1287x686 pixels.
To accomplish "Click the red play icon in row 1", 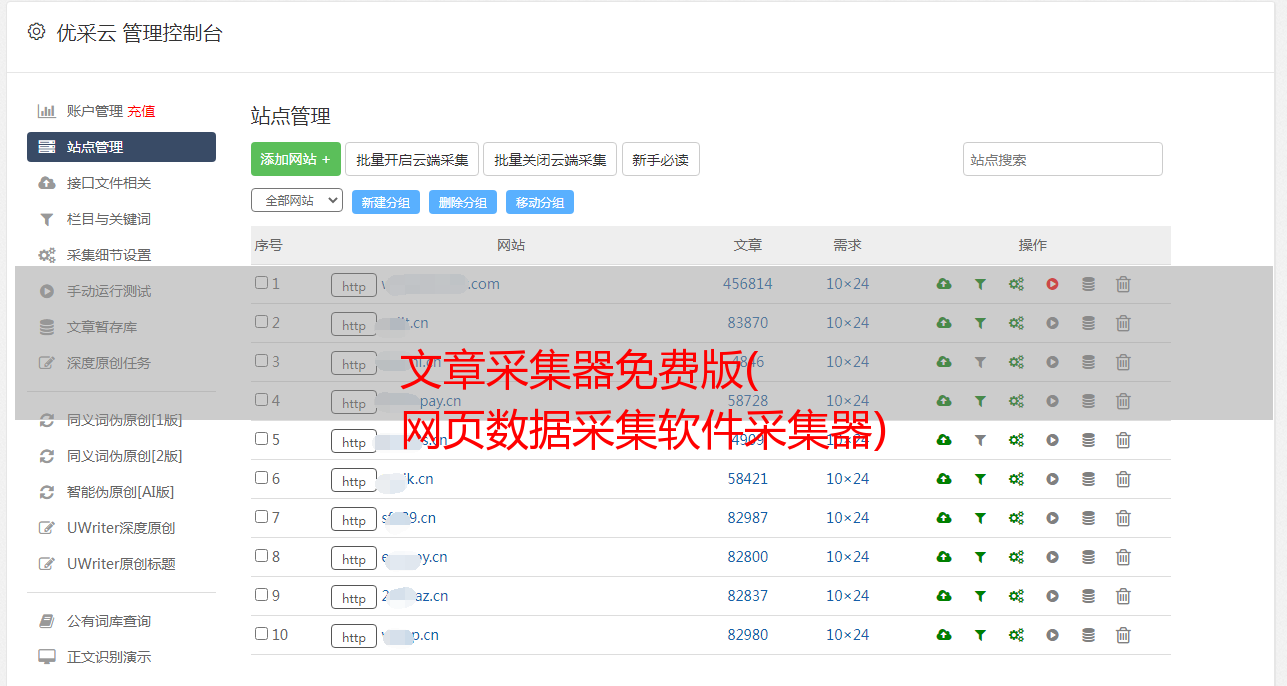I will [1052, 284].
